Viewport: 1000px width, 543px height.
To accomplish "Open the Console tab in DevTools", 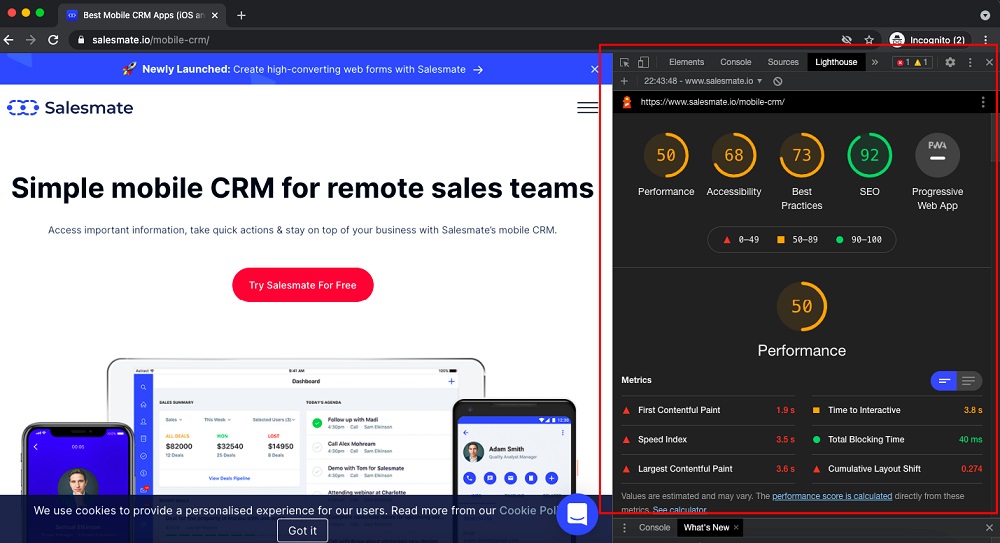I will [x=735, y=62].
